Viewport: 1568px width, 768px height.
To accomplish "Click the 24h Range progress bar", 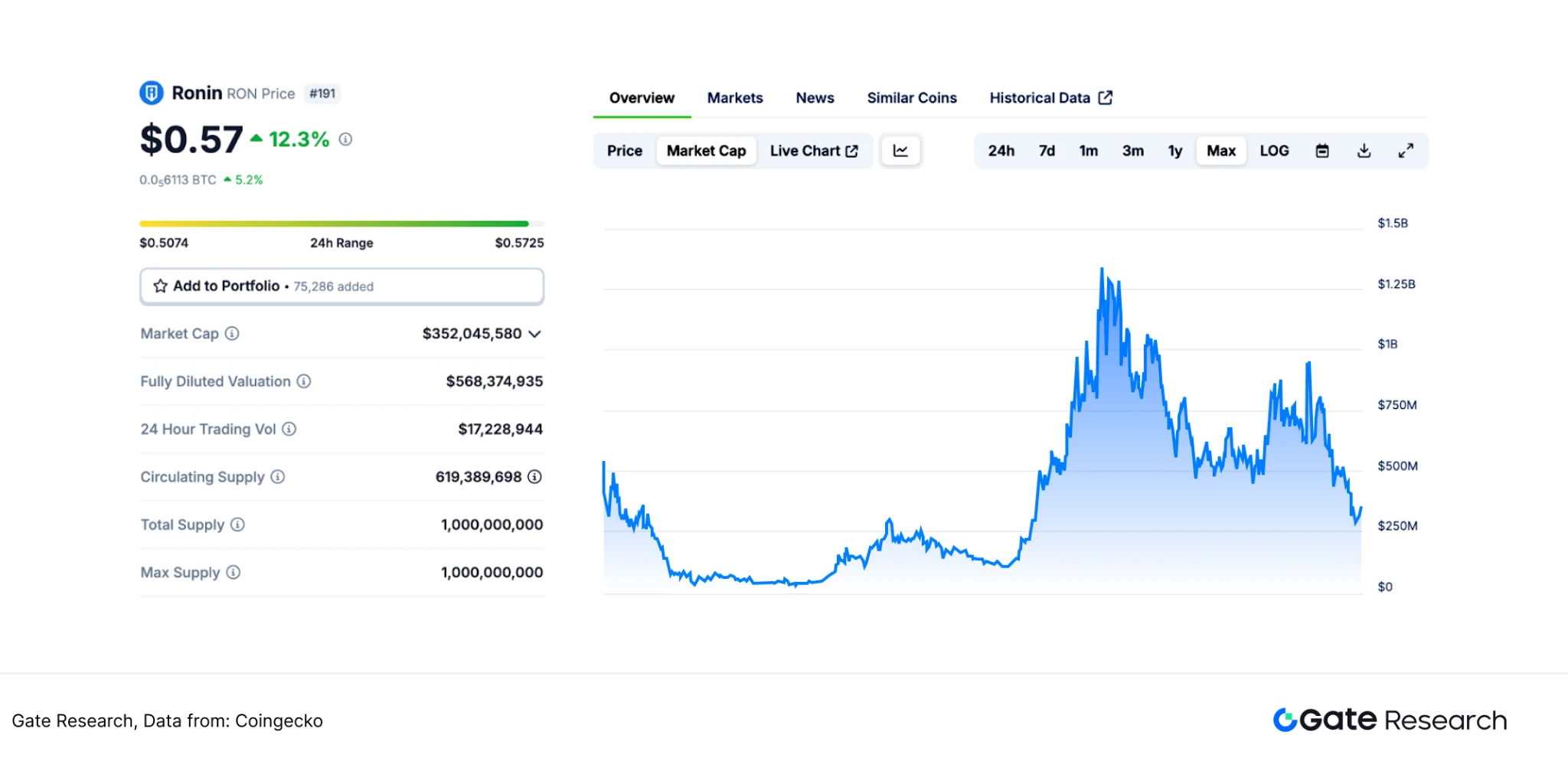I will (x=341, y=224).
